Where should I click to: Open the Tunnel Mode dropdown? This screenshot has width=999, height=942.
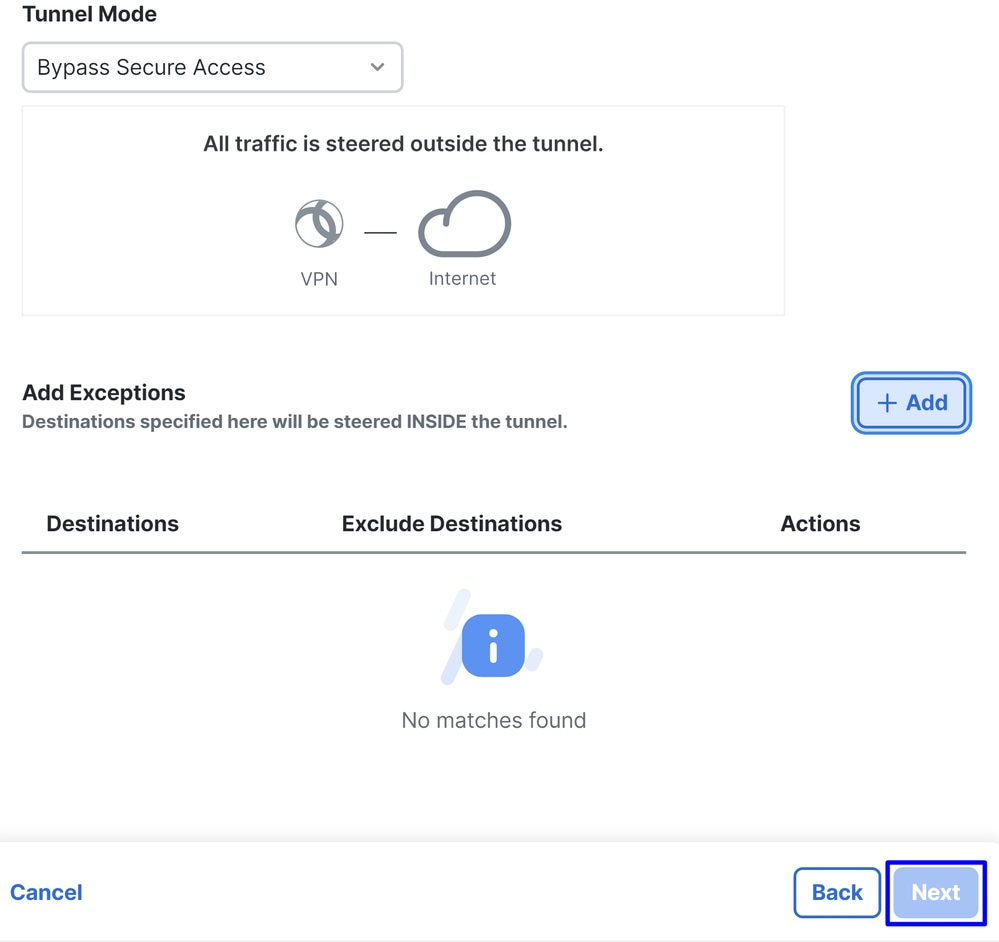[212, 68]
